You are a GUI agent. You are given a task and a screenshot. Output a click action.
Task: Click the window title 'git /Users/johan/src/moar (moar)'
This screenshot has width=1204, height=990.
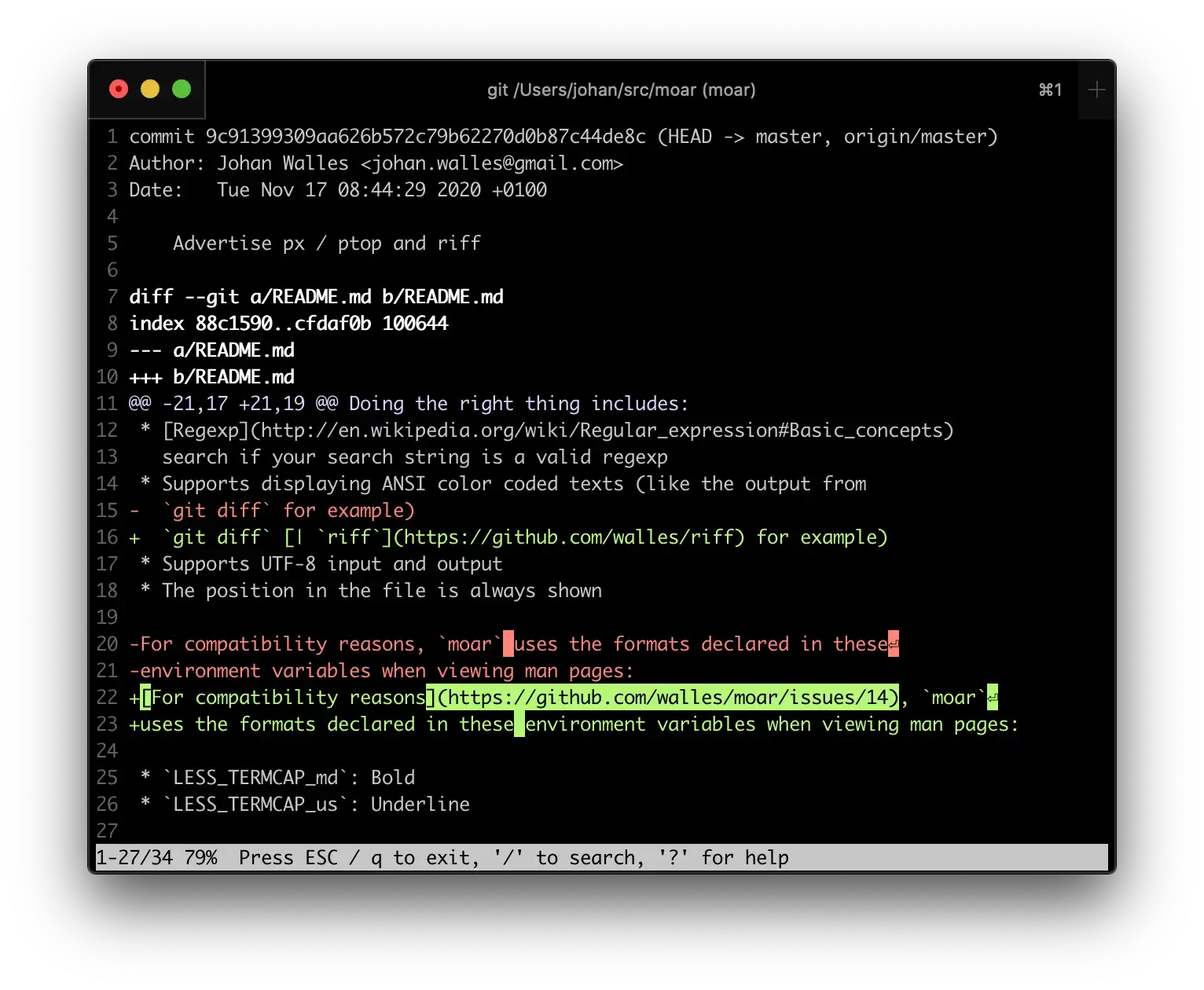coord(621,90)
